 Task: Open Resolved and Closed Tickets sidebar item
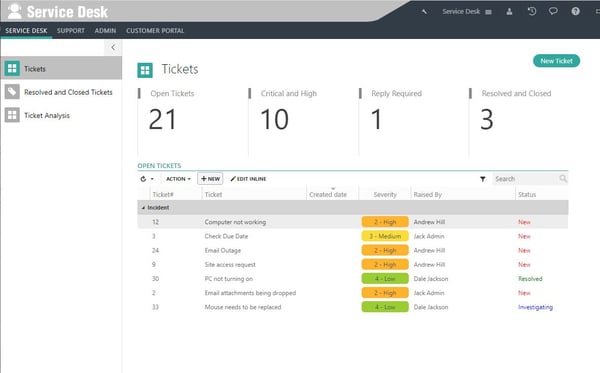coord(61,92)
